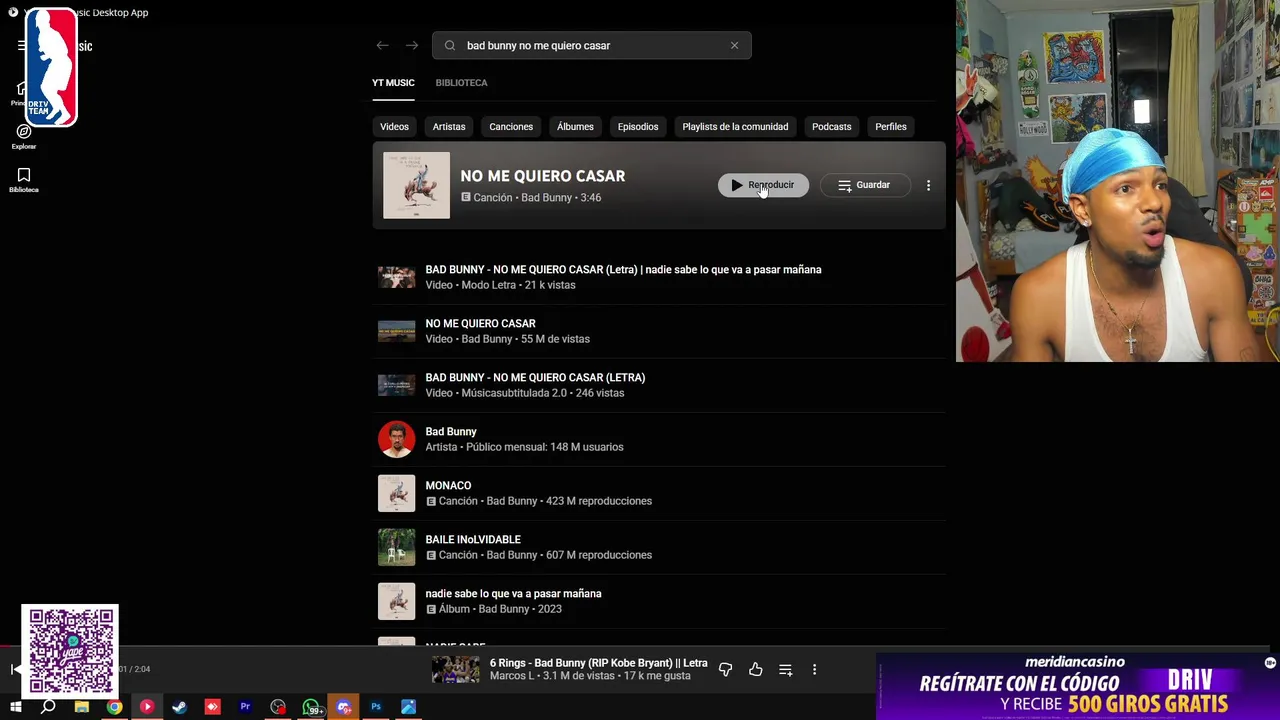The height and width of the screenshot is (720, 1280).
Task: Open Adobe Premiere Pro from taskbar
Action: click(x=245, y=707)
